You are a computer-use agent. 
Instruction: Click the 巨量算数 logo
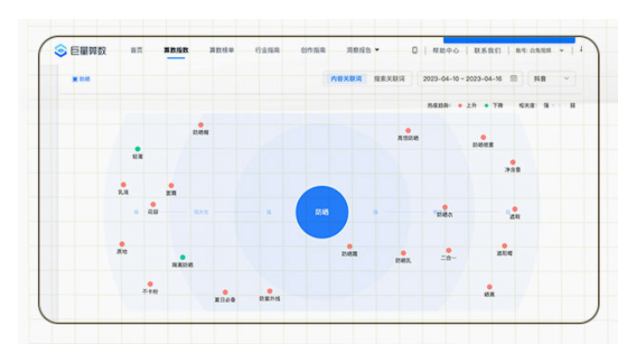point(80,50)
